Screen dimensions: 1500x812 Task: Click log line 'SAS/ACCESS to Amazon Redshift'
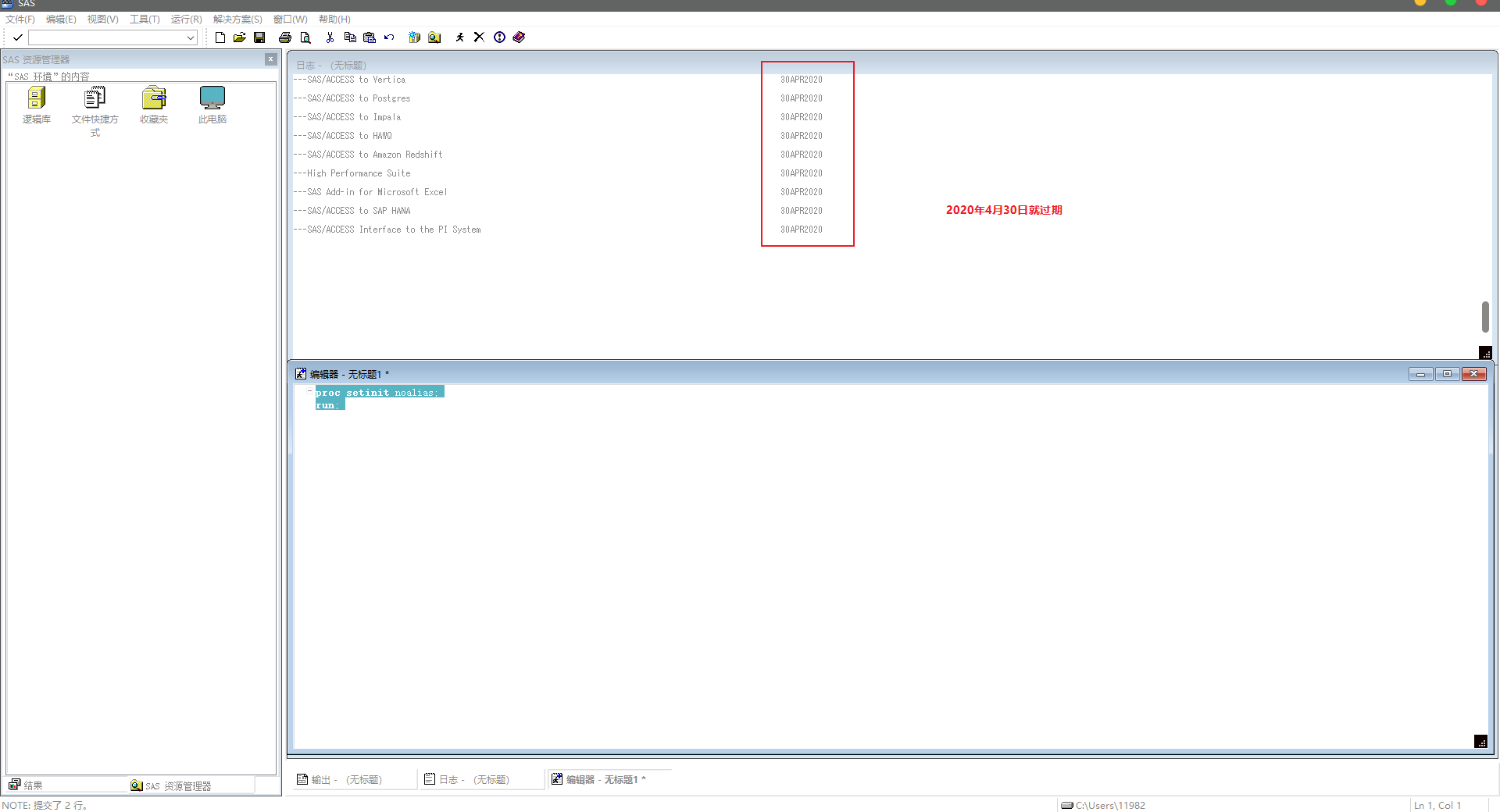tap(368, 155)
